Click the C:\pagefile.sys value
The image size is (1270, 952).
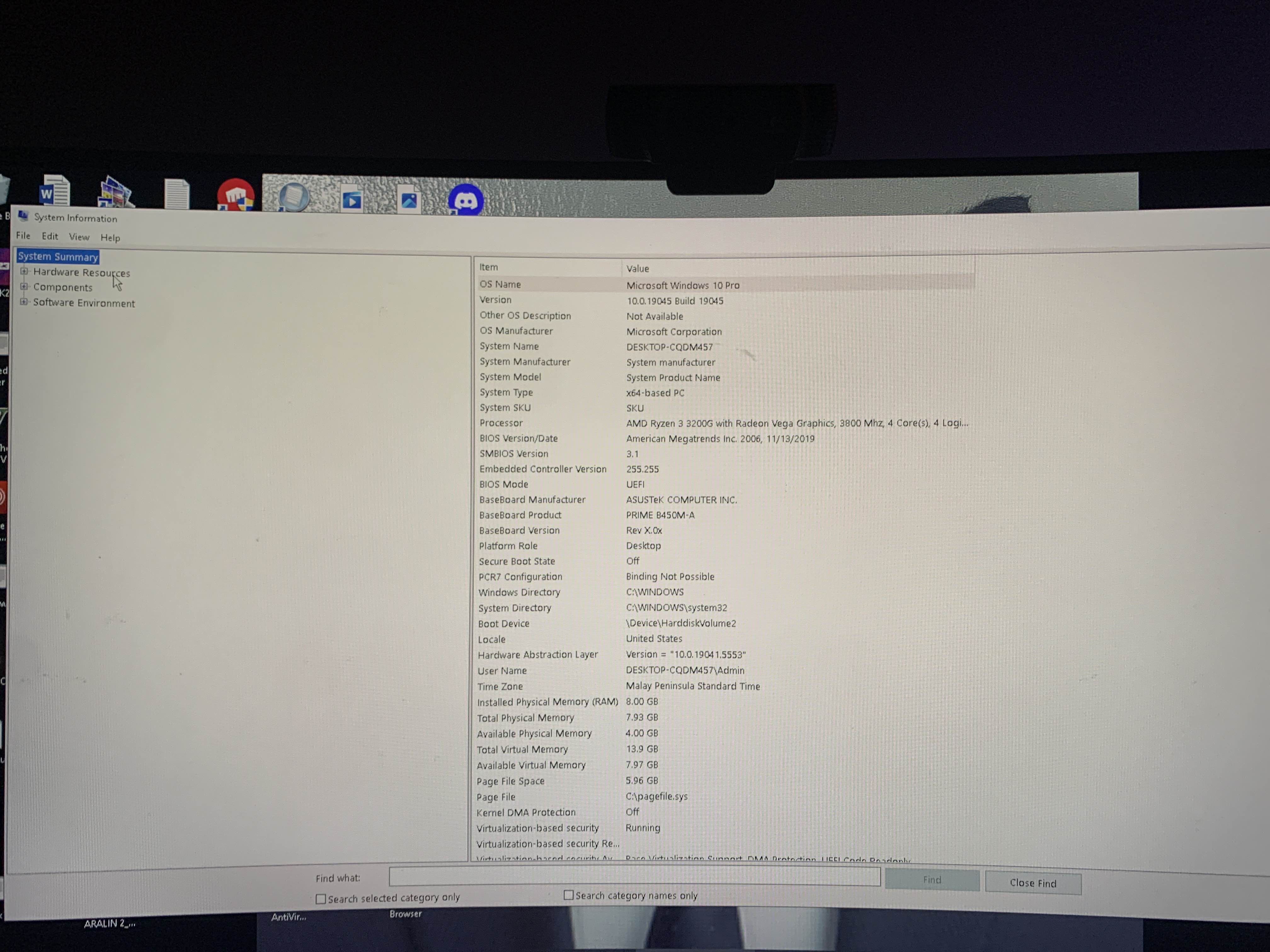[x=656, y=796]
